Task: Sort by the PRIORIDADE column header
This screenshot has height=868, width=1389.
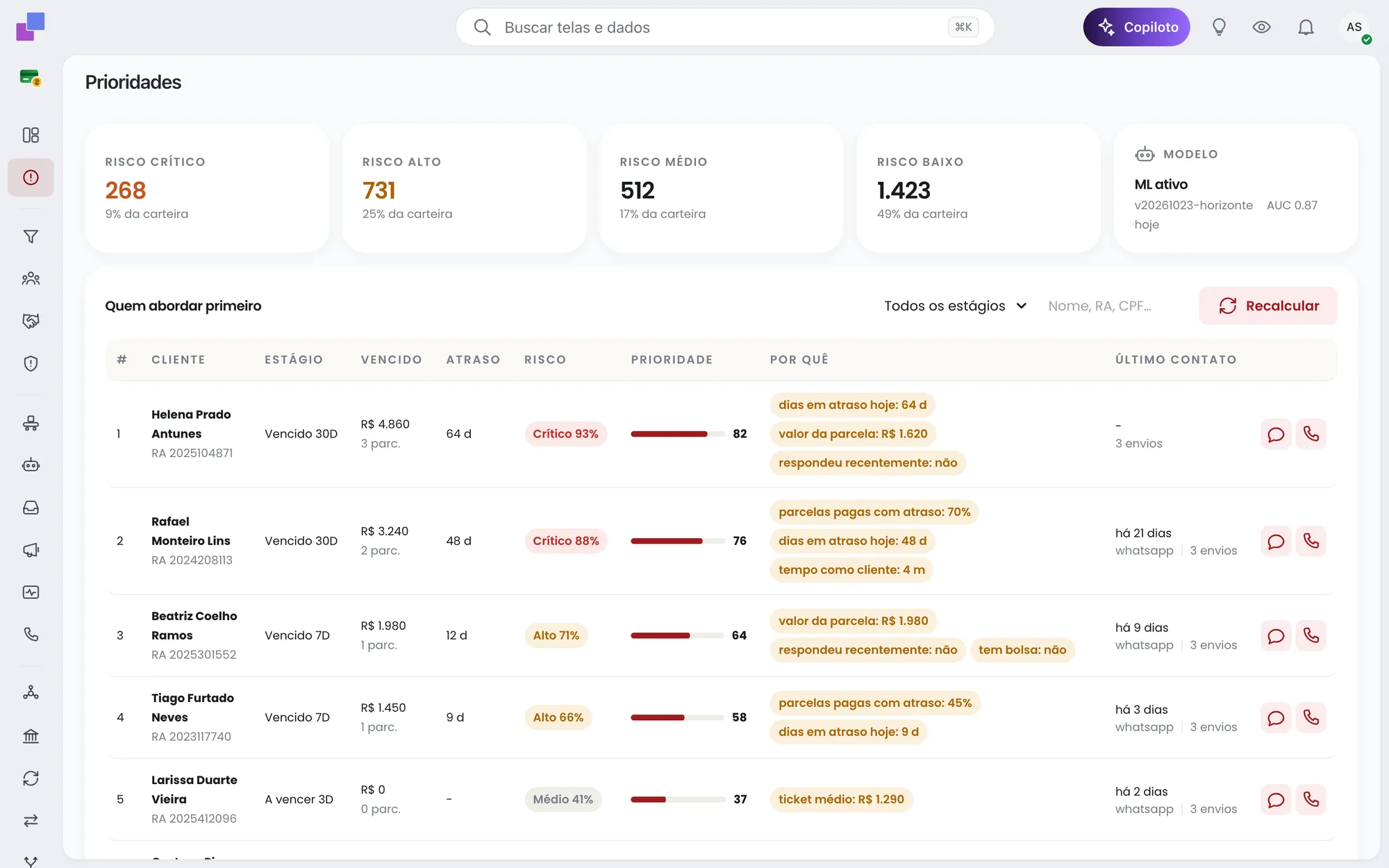Action: (672, 360)
